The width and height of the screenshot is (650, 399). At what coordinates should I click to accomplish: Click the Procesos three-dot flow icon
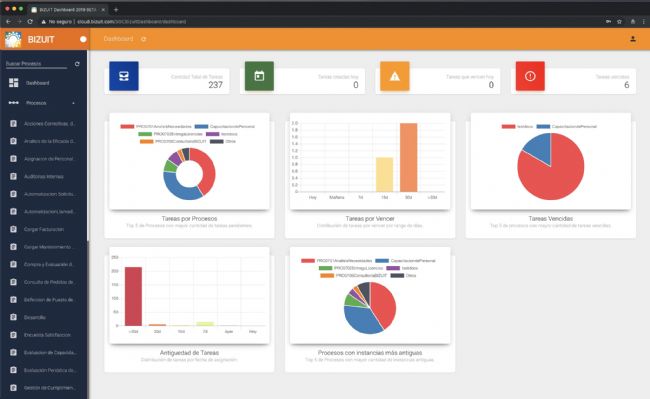point(14,102)
